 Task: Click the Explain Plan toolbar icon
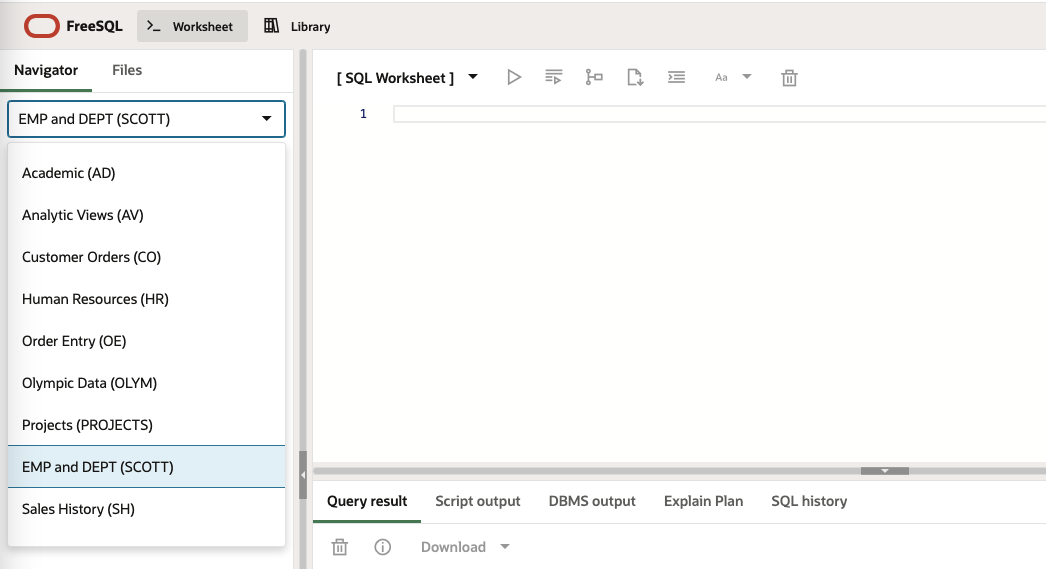(x=594, y=77)
